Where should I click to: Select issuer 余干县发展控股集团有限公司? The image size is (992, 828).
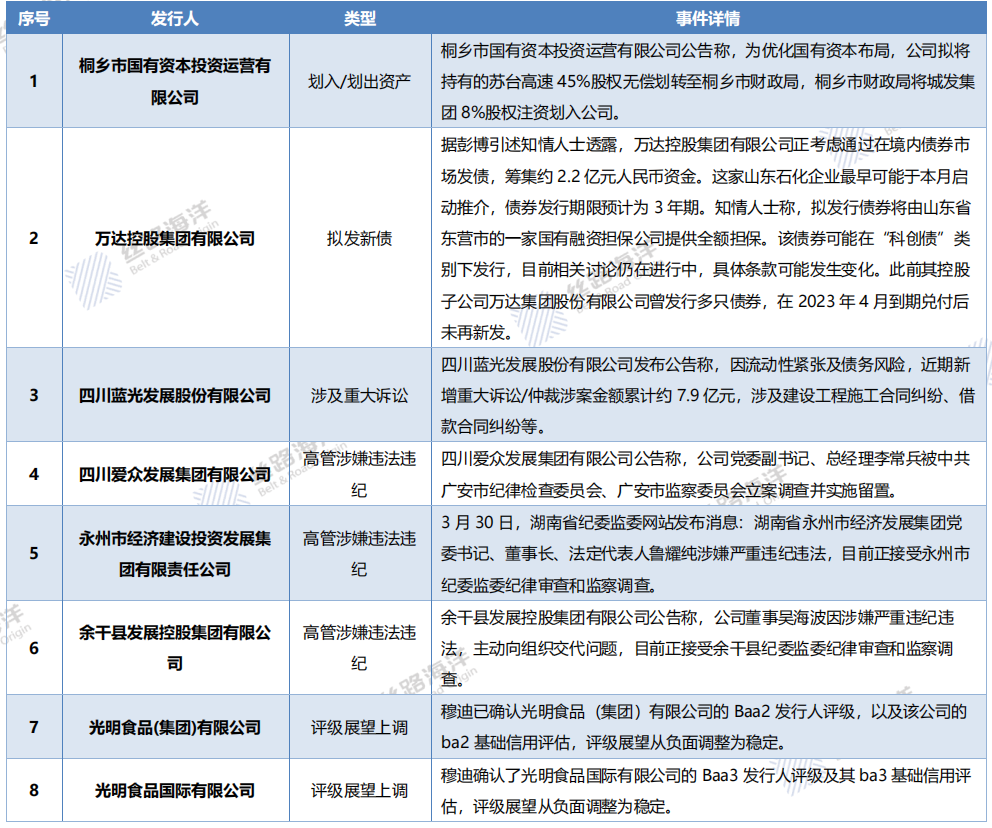coord(175,648)
